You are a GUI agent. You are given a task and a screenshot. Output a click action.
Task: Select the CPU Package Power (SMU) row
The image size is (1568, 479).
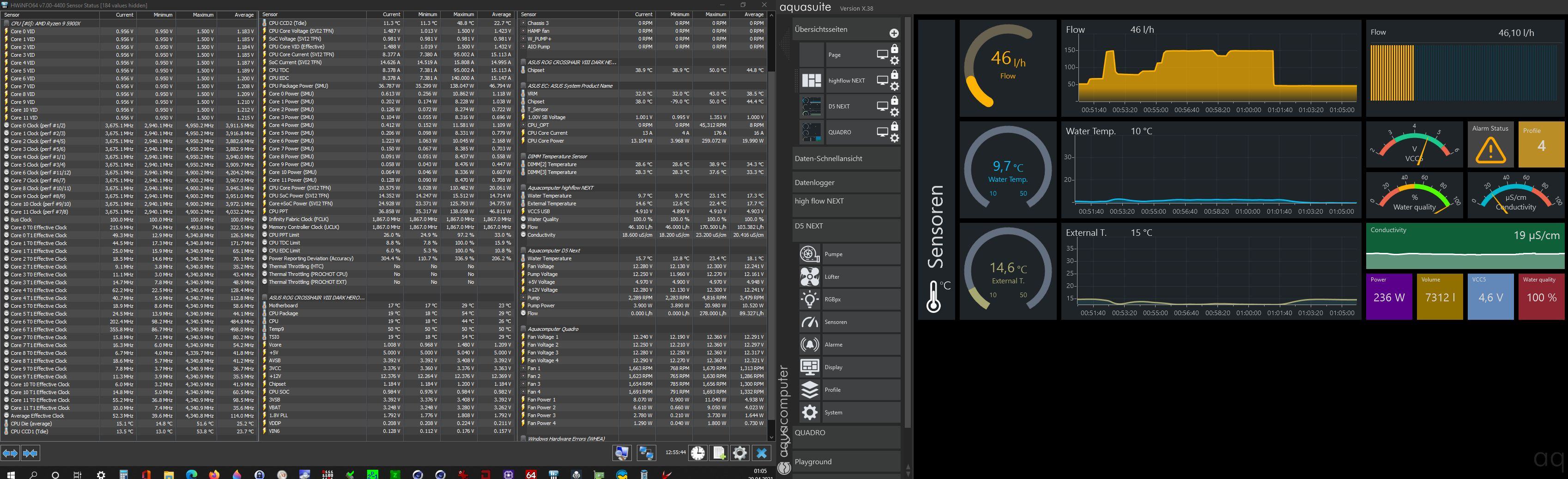pyautogui.click(x=388, y=86)
